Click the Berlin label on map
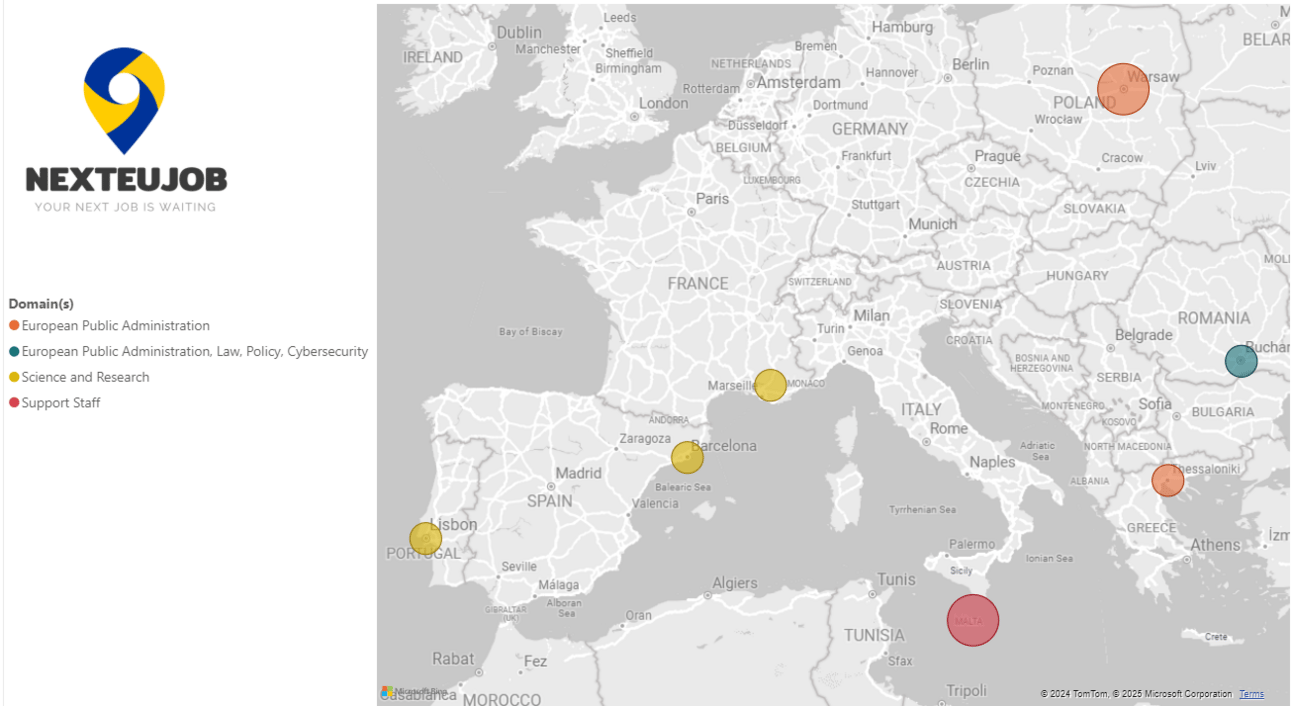1292x706 pixels. pos(970,64)
